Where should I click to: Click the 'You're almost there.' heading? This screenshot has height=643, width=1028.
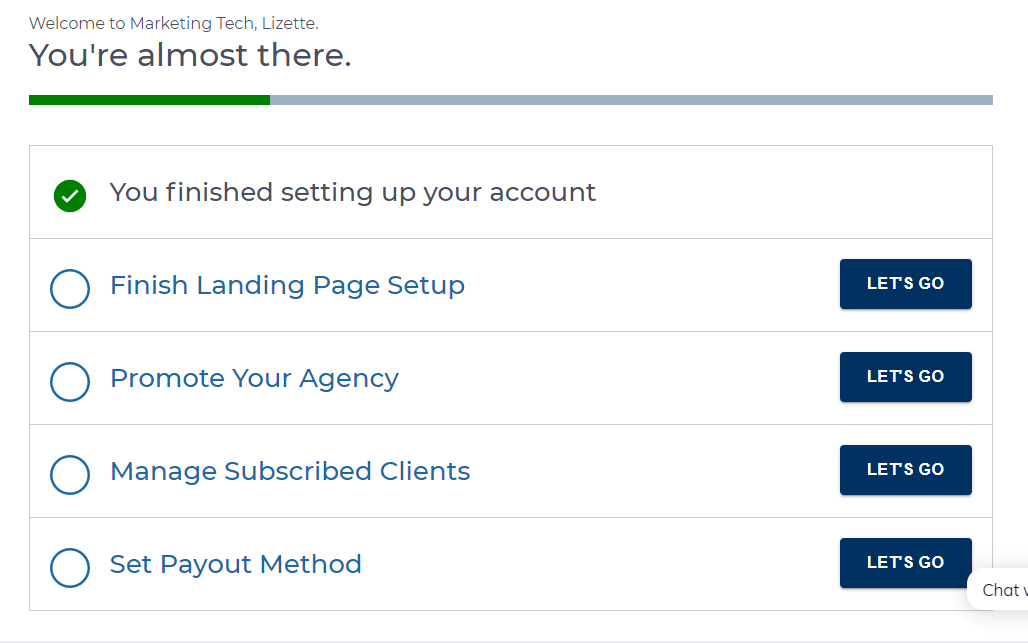tap(190, 55)
